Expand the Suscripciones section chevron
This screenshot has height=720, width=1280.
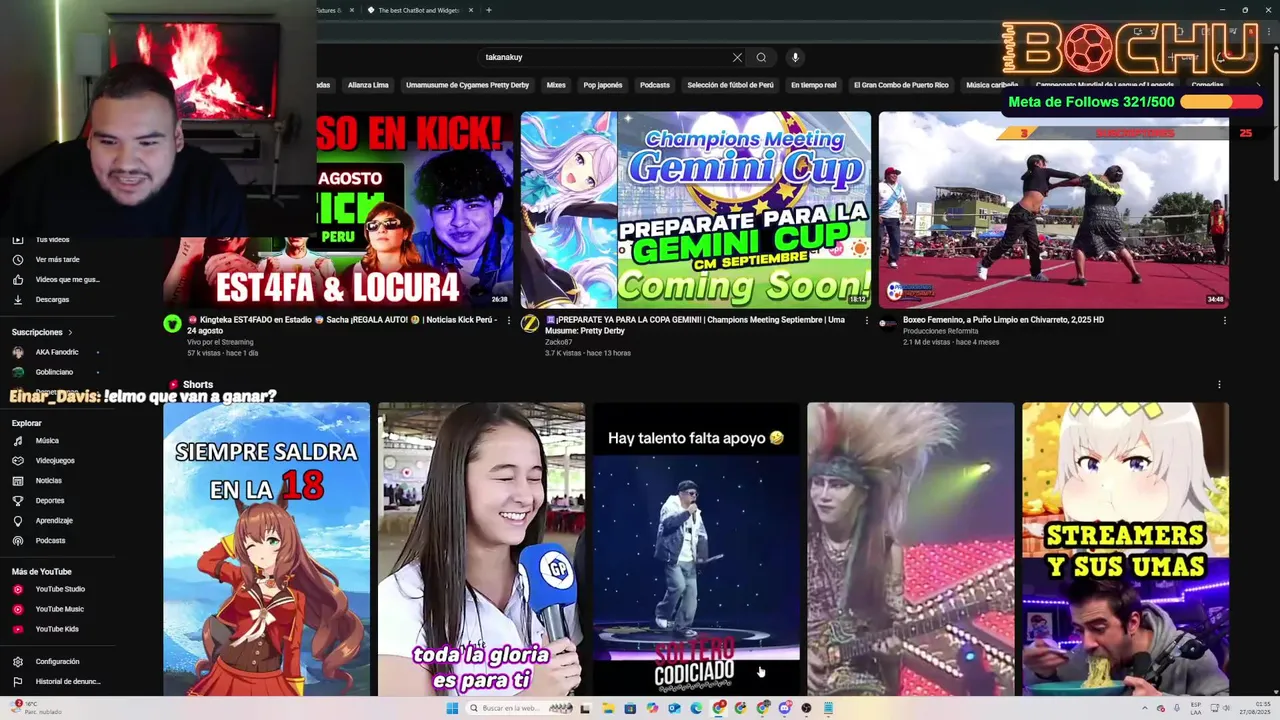tap(70, 332)
